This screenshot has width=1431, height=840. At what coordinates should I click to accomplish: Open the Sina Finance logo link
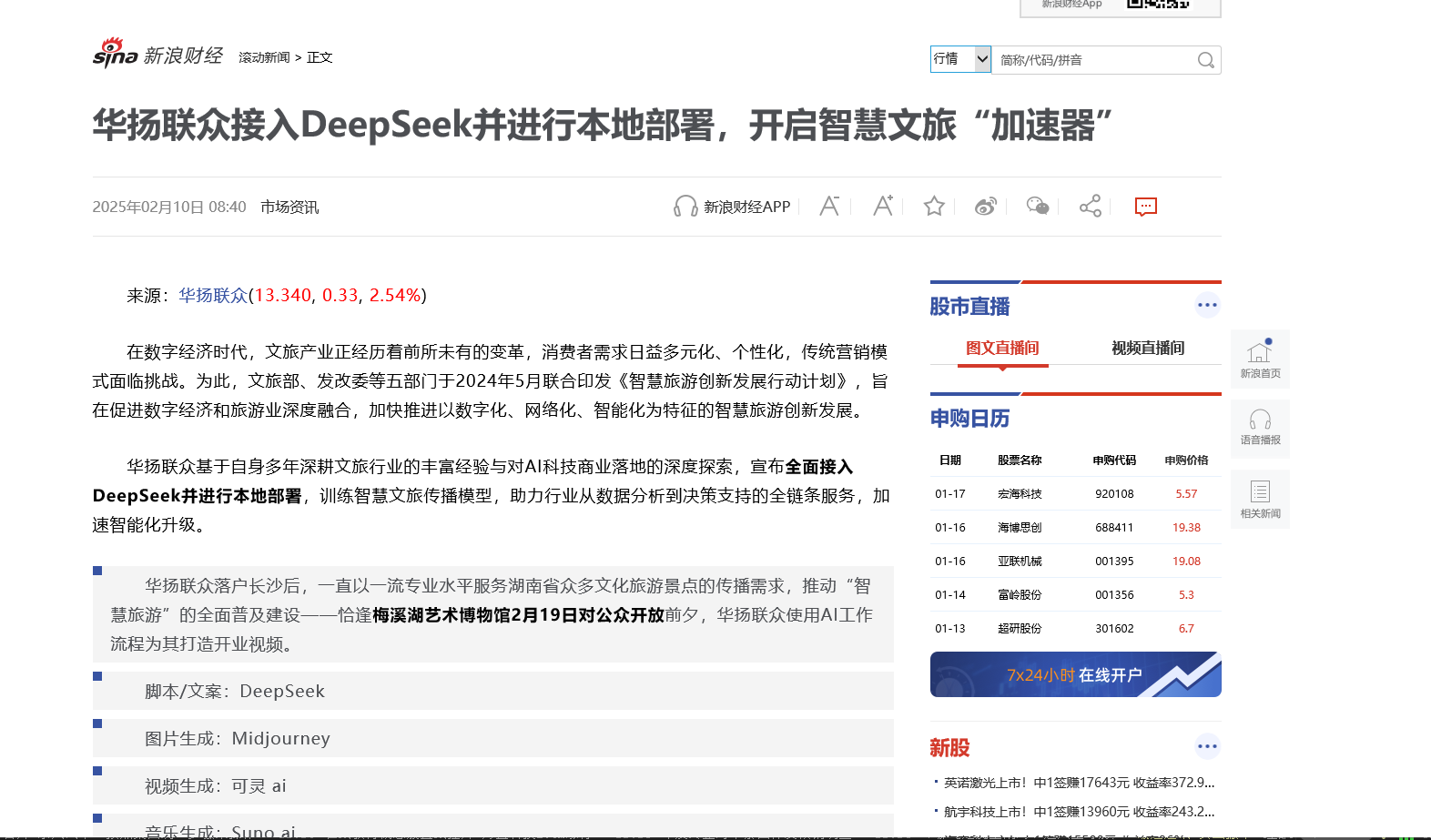157,54
